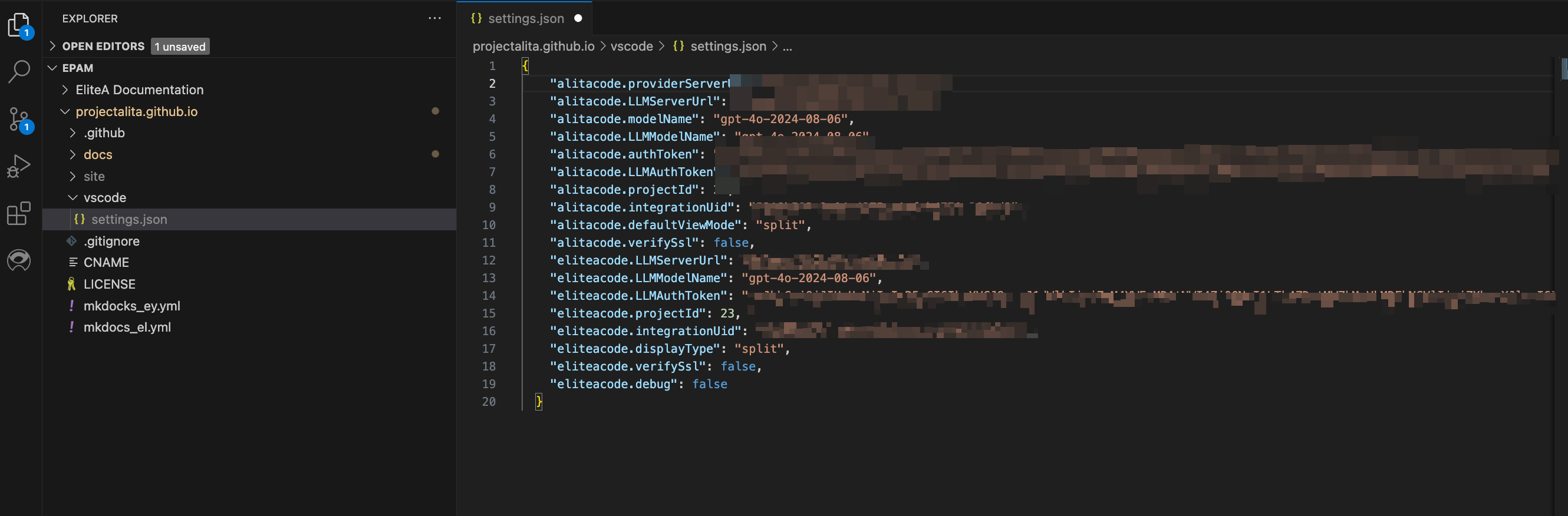The height and width of the screenshot is (516, 1568).
Task: Click the mkdocks_ey.yml file icon
Action: point(72,306)
